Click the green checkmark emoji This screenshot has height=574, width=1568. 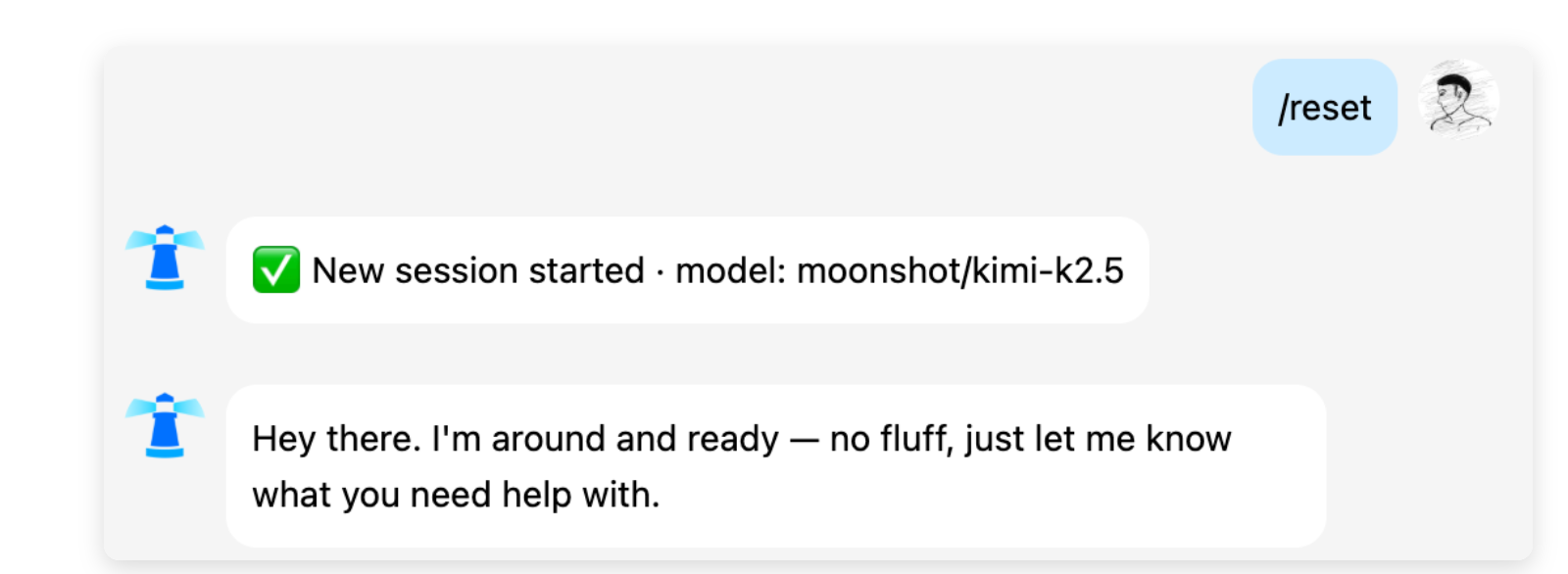click(x=275, y=270)
